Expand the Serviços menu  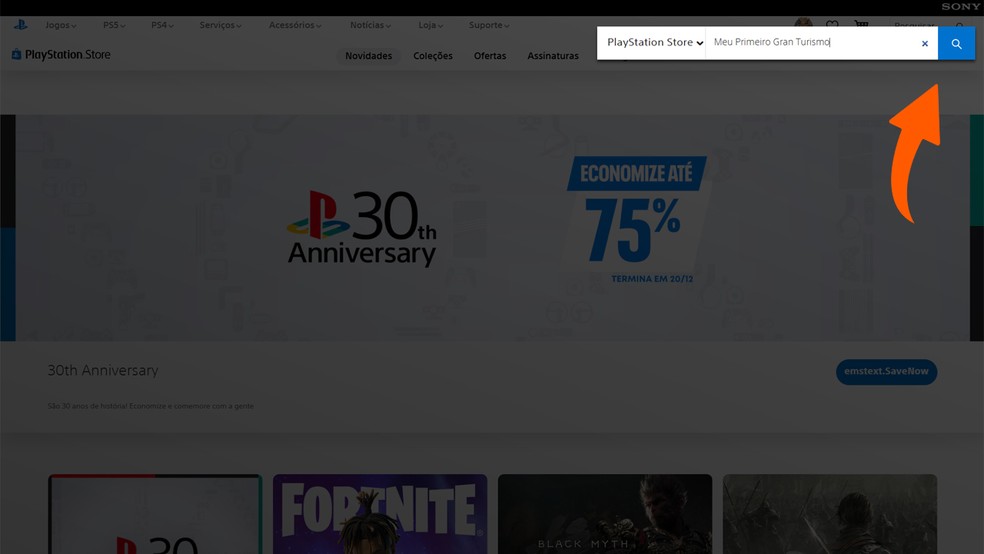click(x=220, y=25)
